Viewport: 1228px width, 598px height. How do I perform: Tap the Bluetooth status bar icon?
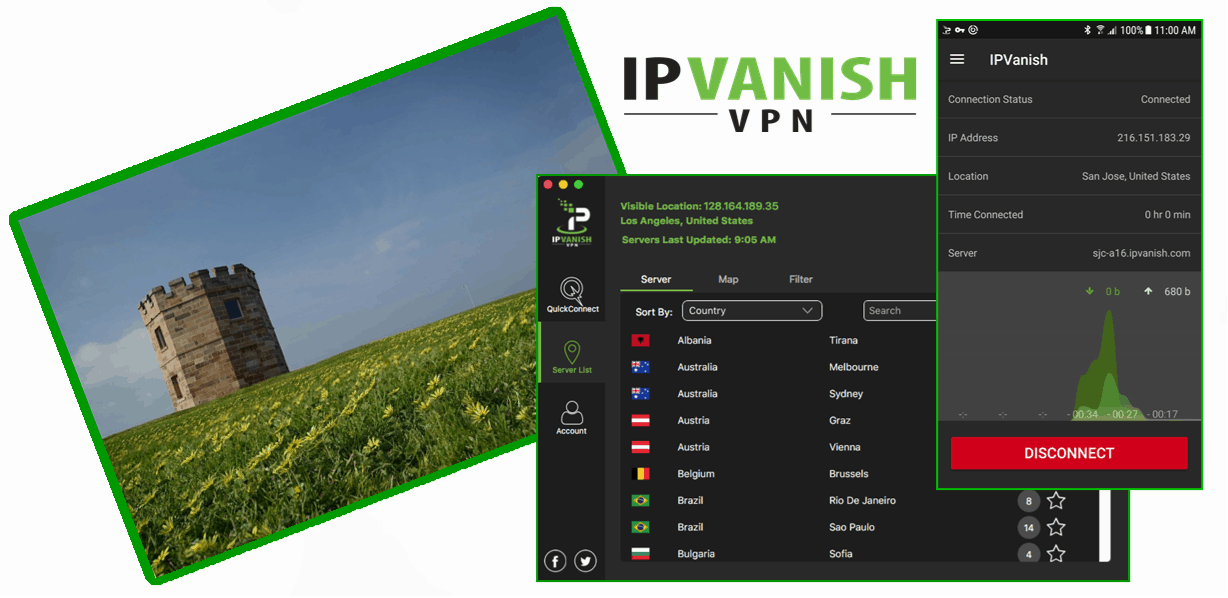pos(1087,31)
